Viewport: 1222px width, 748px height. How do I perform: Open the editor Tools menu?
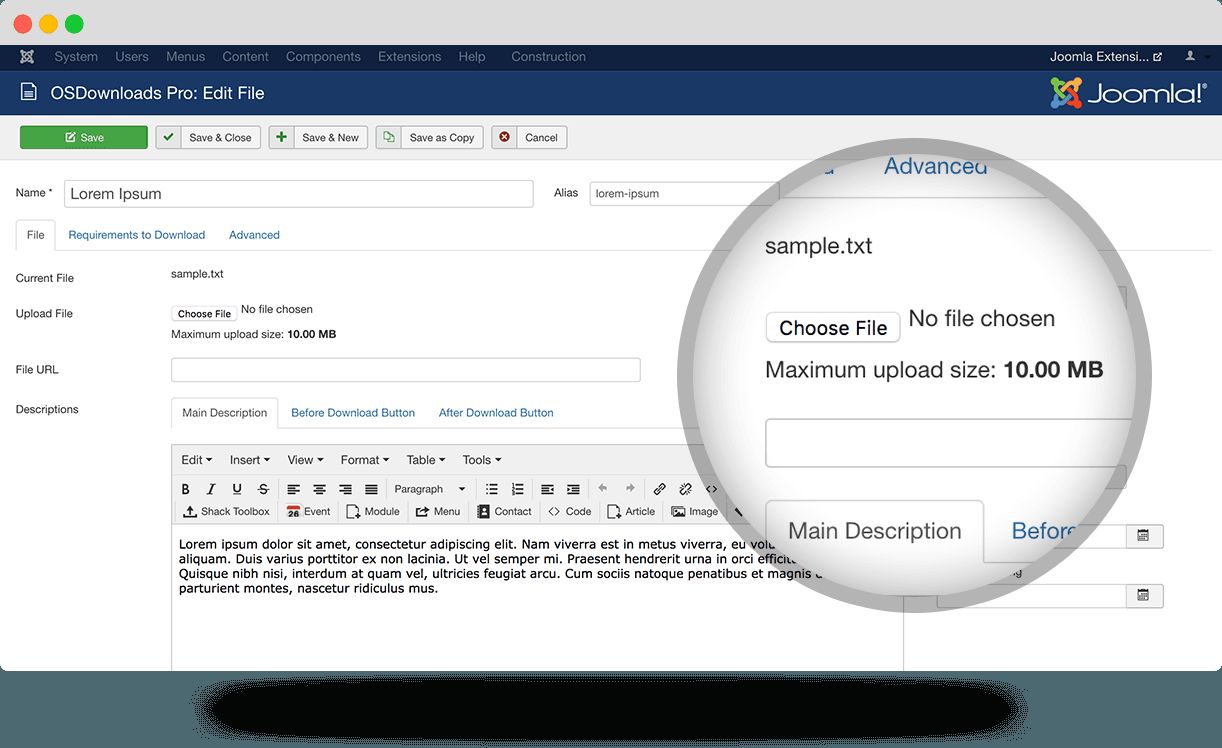pos(481,460)
